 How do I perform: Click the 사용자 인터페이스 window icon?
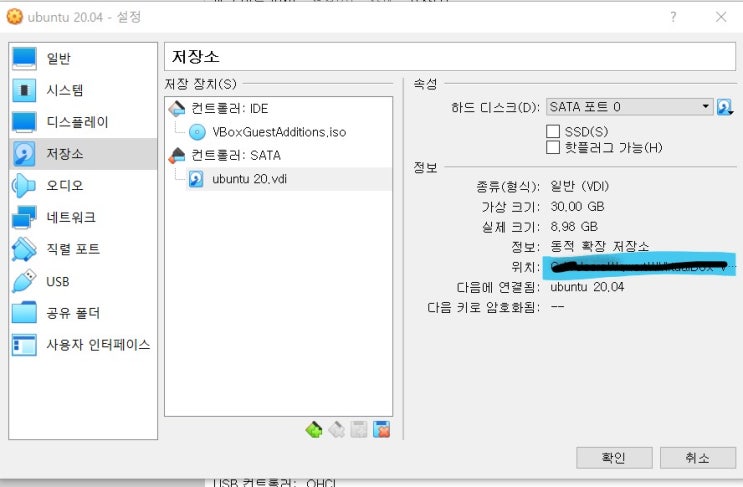click(24, 345)
